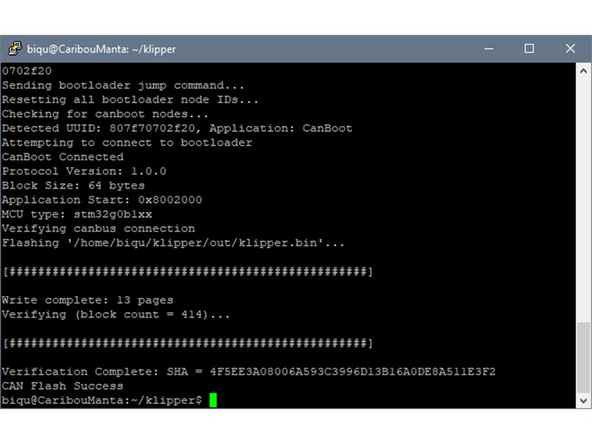592x444 pixels.
Task: Click the 'CanBoot Connected' line
Action: click(x=63, y=157)
